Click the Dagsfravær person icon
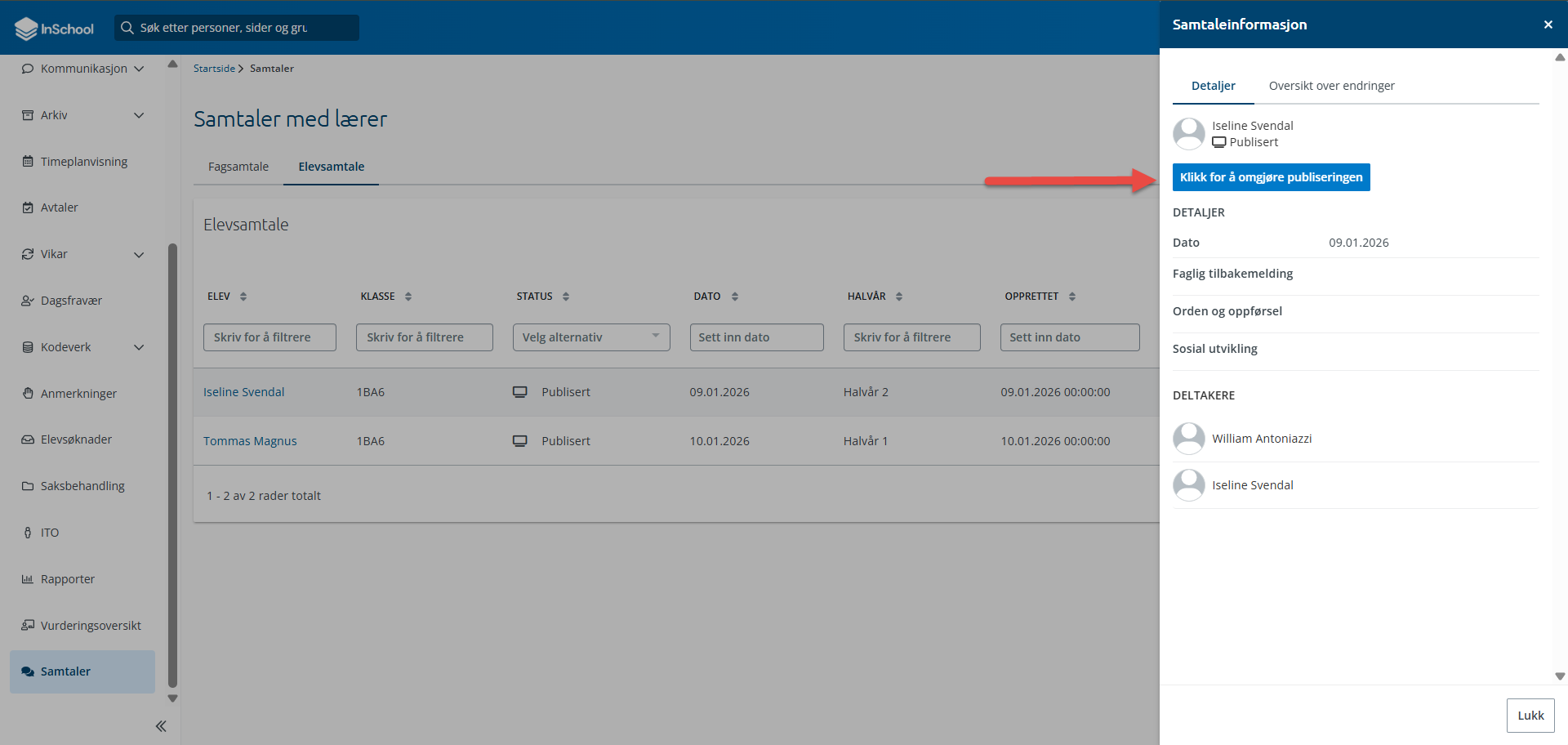Screen dimensions: 1568x745 coord(28,301)
